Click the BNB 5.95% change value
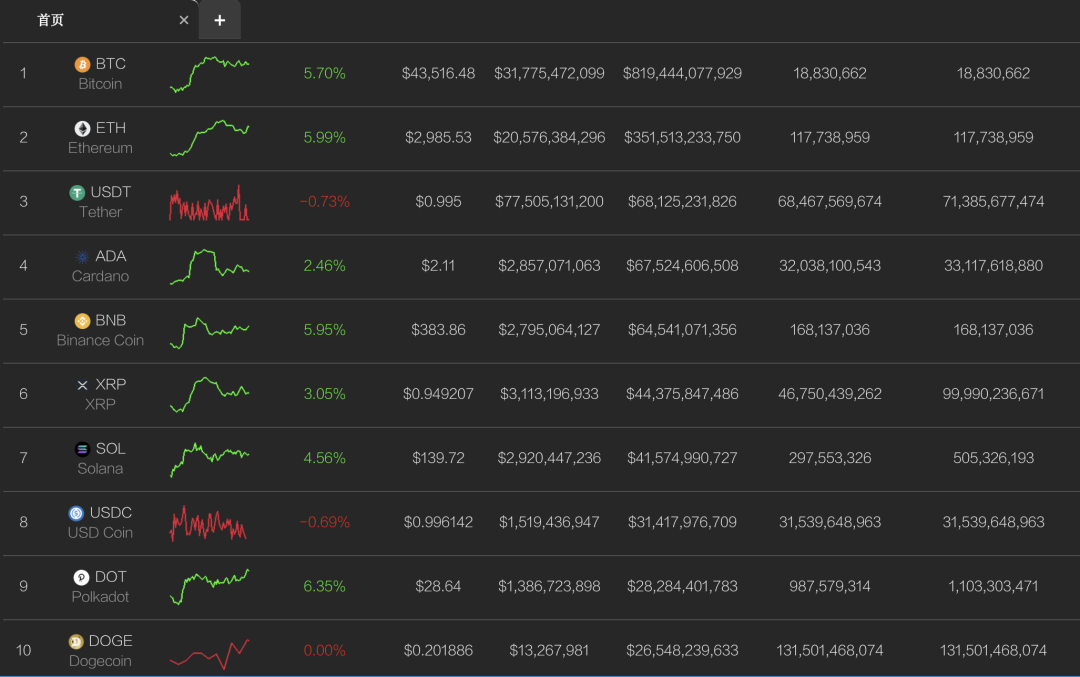Screen dimensions: 1080x677 [x=324, y=330]
